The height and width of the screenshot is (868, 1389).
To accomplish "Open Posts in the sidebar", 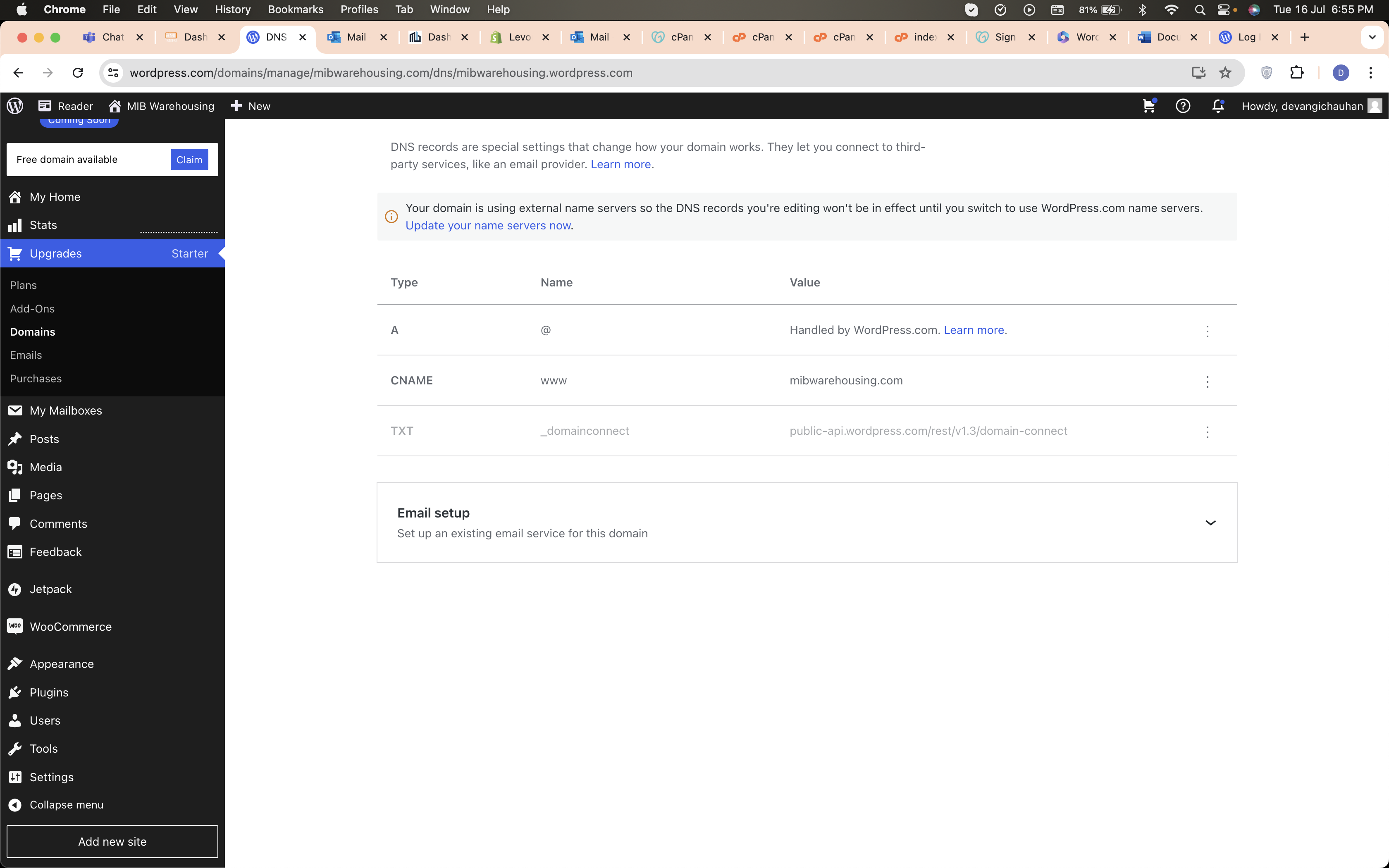I will [x=112, y=439].
